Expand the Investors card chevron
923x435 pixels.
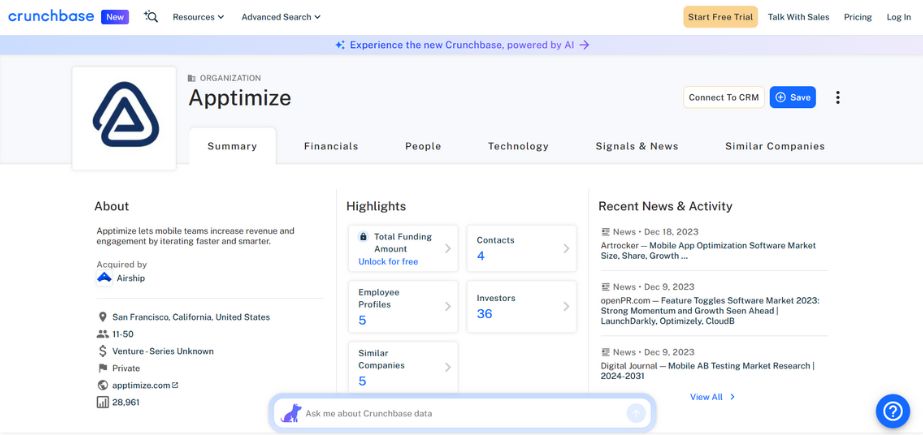[566, 306]
